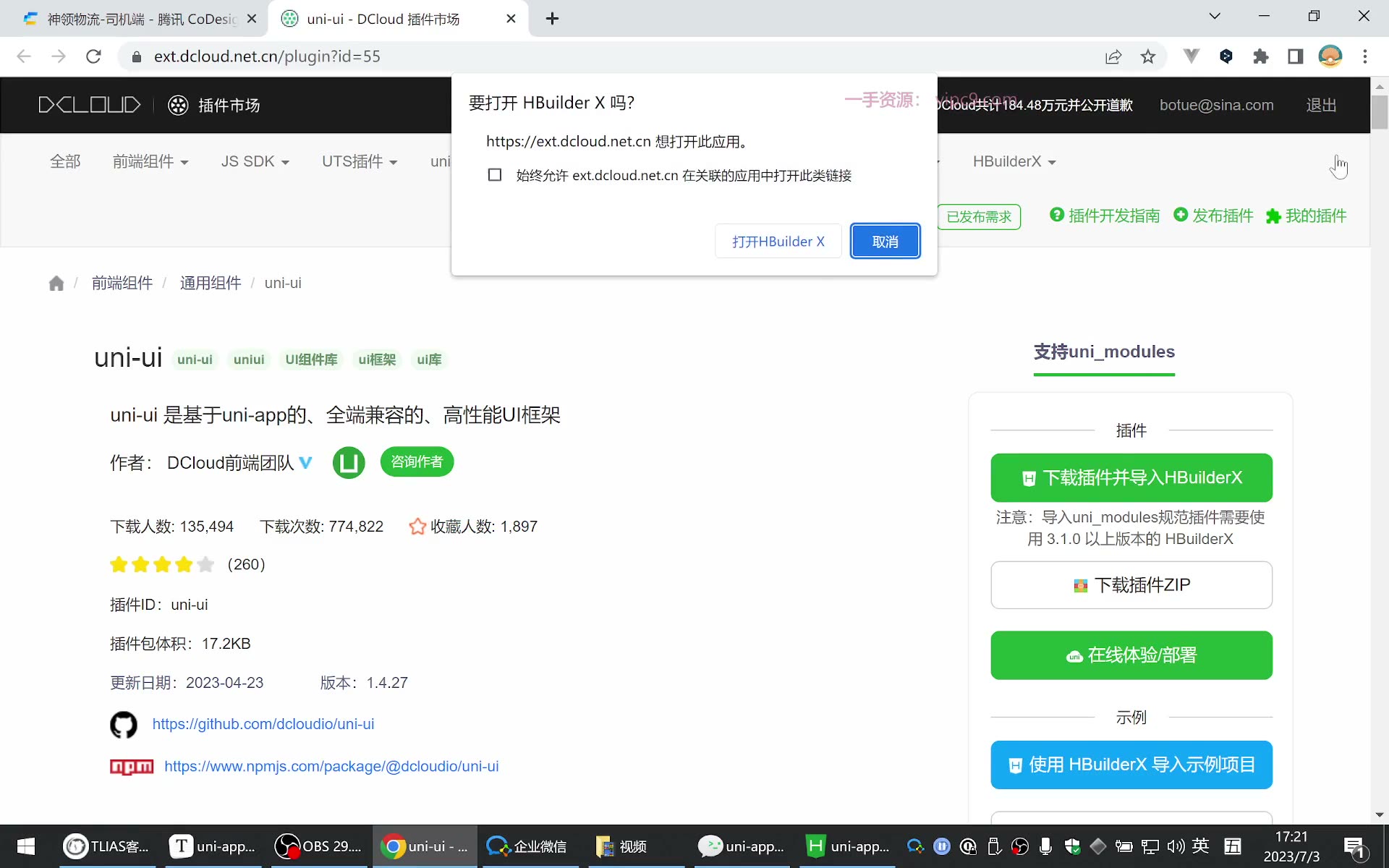Click the uniui tag

(x=249, y=359)
